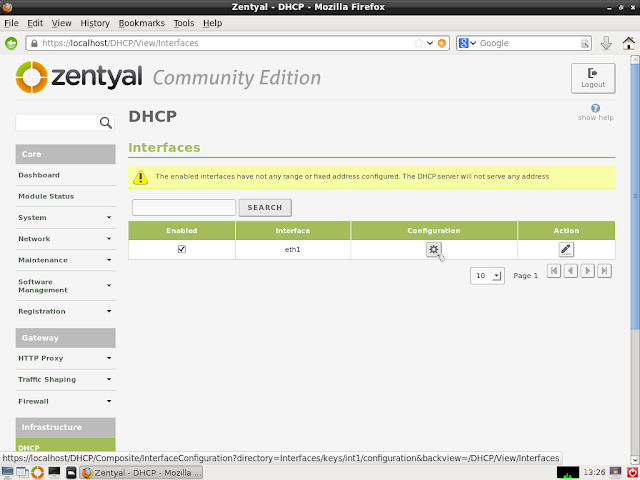Open the search engine selector dropdown
The height and width of the screenshot is (480, 640).
[x=468, y=43]
